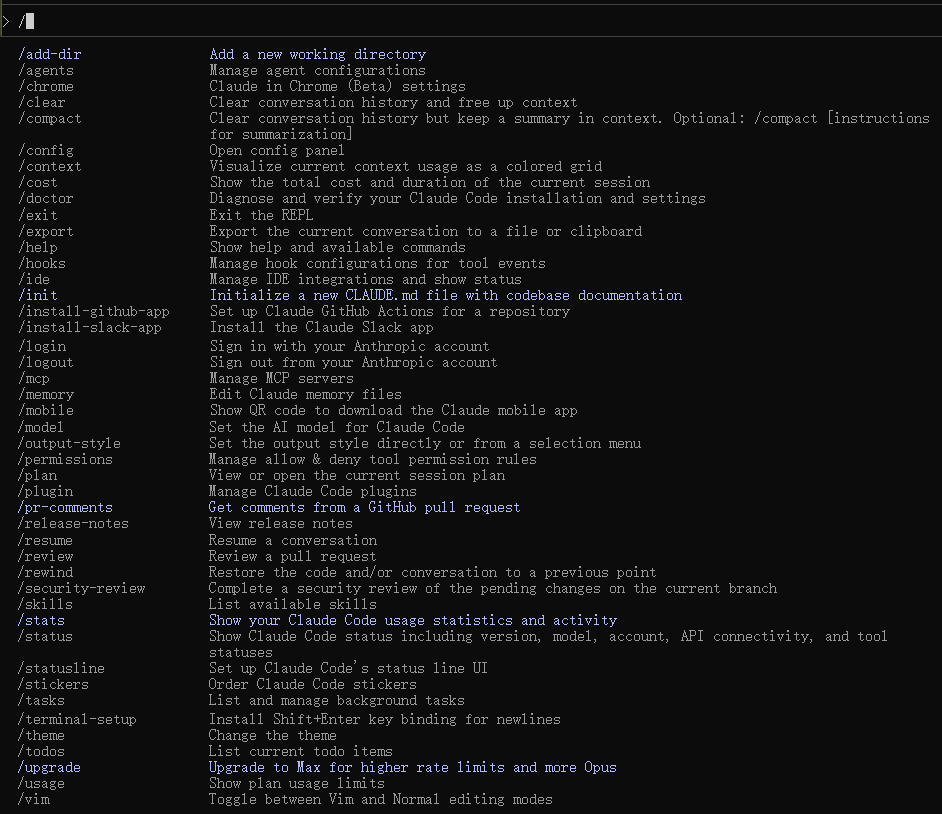Pick the /todos command
The image size is (942, 814).
(41, 752)
